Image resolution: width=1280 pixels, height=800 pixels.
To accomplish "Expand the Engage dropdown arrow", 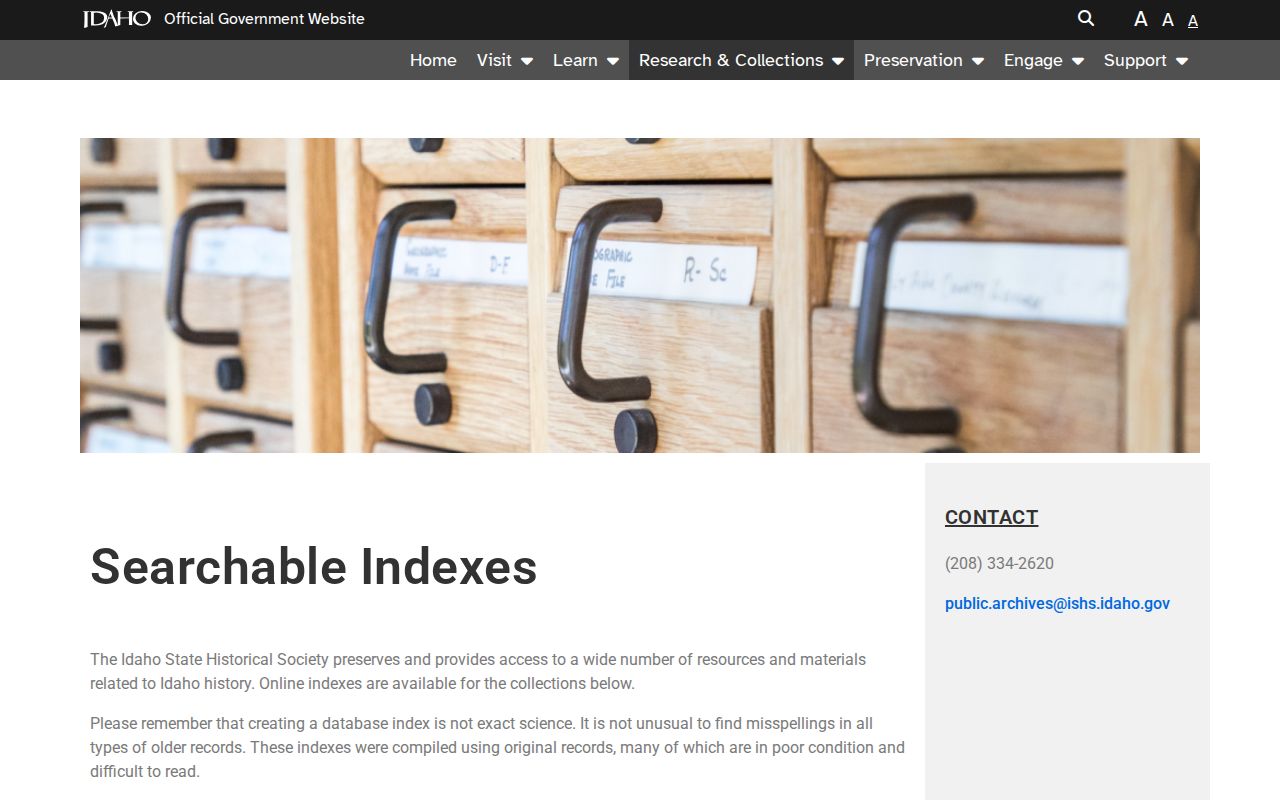I will click(x=1078, y=61).
